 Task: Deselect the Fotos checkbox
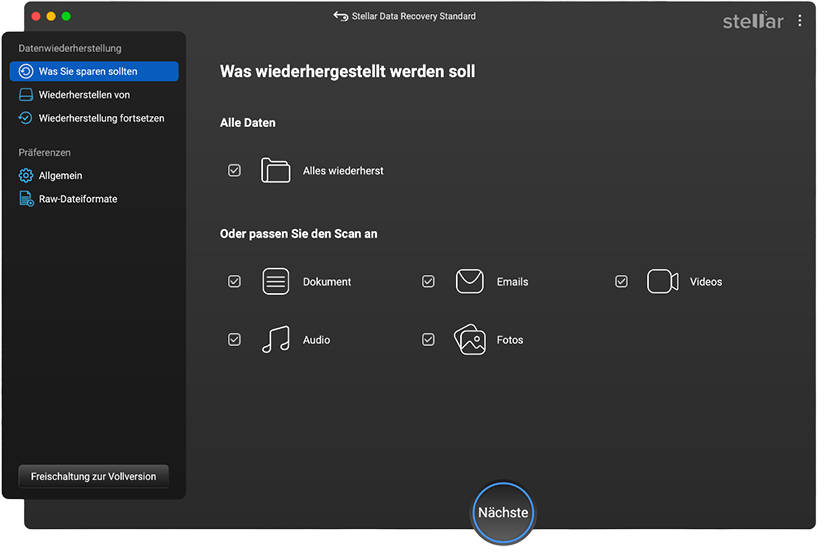(x=428, y=340)
